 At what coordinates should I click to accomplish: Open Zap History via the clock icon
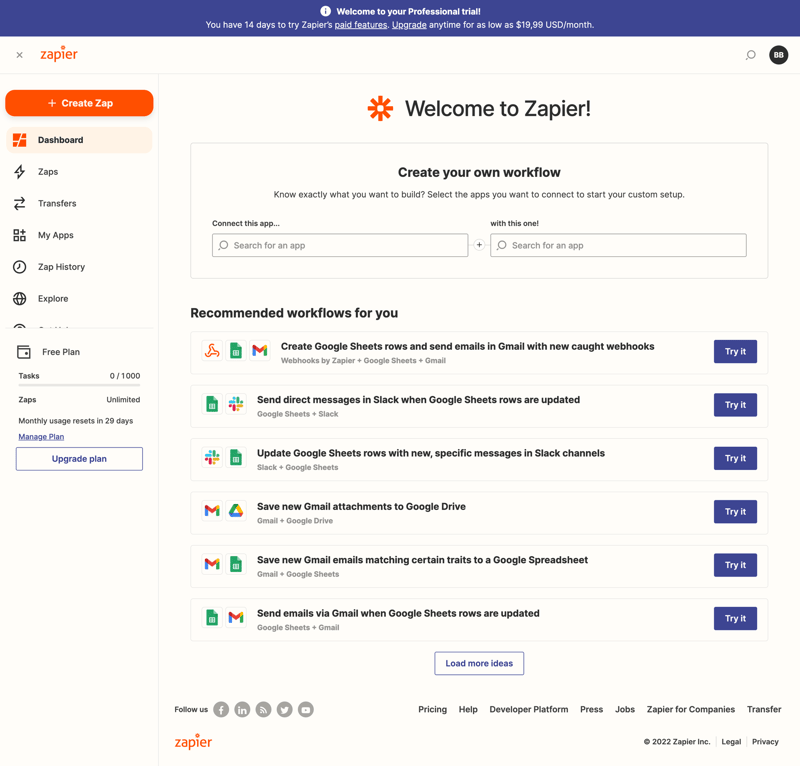click(20, 266)
